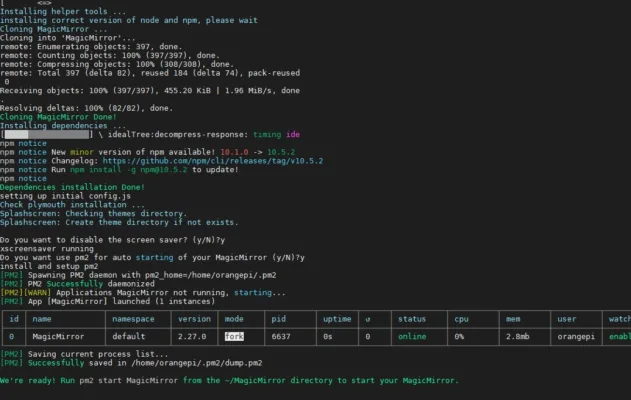Screen dimensions: 631x400
Task: Click the 'online' status value
Action: pos(412,336)
